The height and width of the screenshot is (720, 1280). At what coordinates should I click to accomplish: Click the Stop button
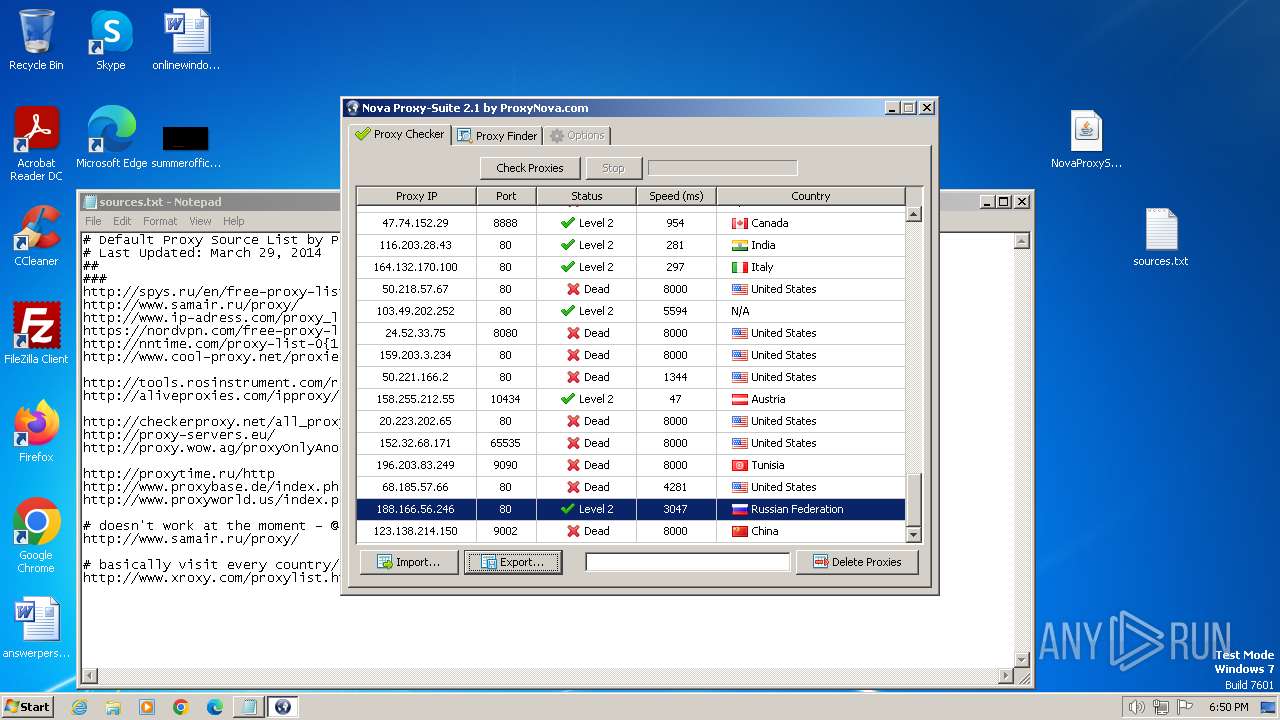point(613,168)
